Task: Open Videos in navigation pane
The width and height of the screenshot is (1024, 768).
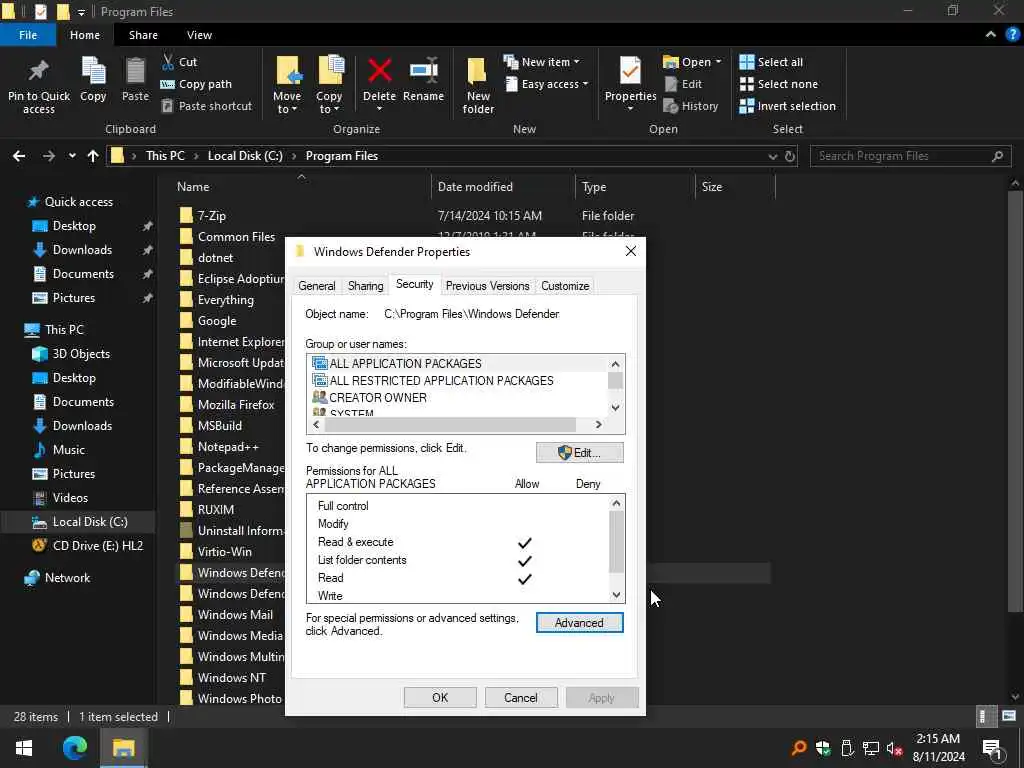Action: (x=70, y=498)
